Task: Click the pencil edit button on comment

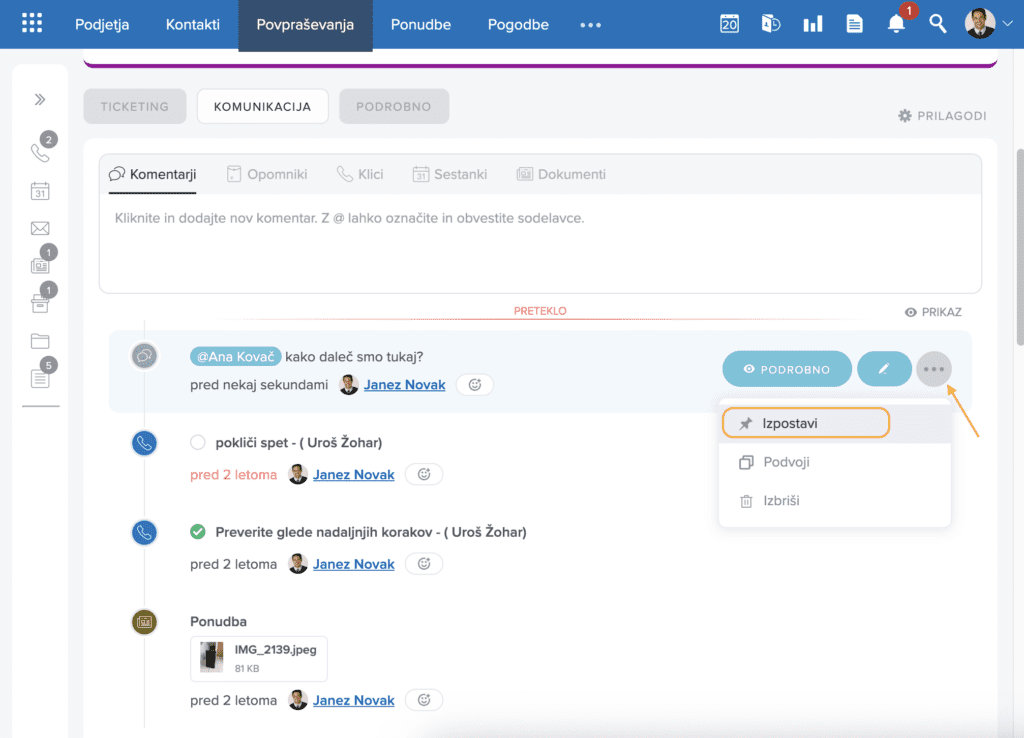Action: point(884,369)
